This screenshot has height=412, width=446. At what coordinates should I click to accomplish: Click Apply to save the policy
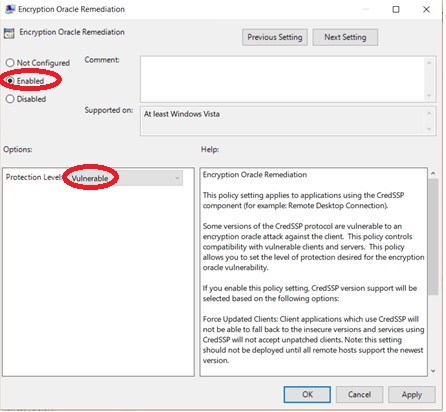412,395
